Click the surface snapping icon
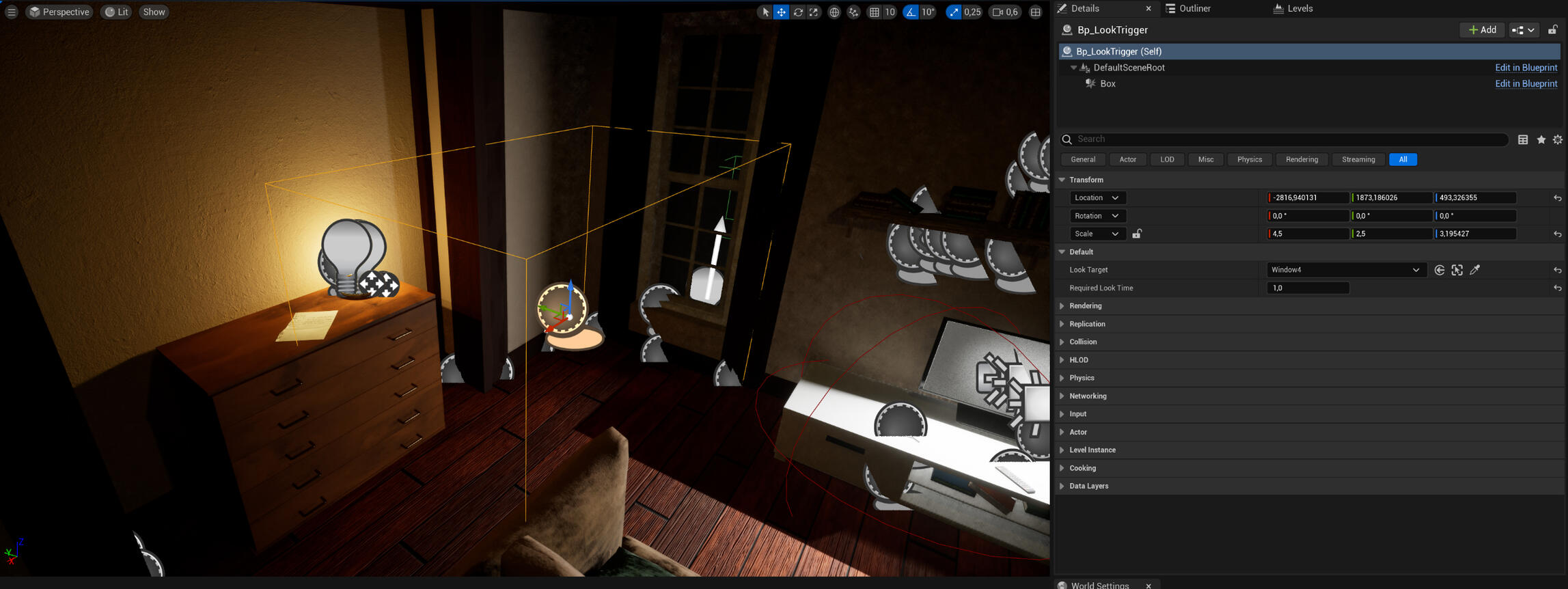The image size is (1568, 589). click(x=853, y=12)
